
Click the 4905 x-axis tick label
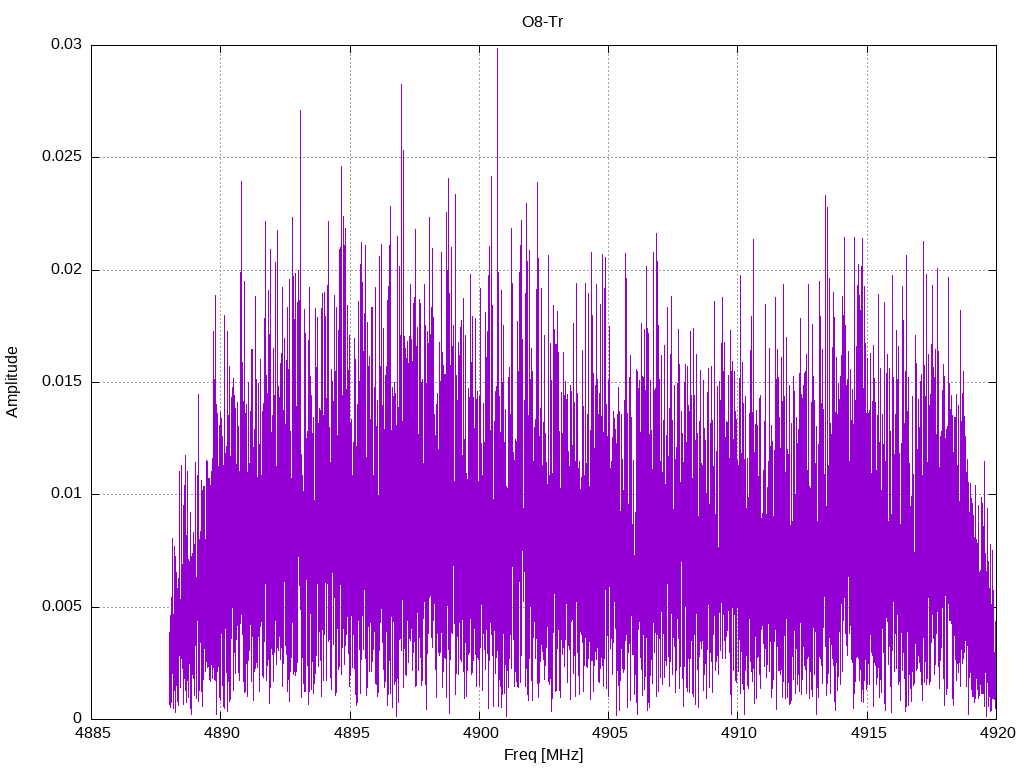pyautogui.click(x=609, y=733)
